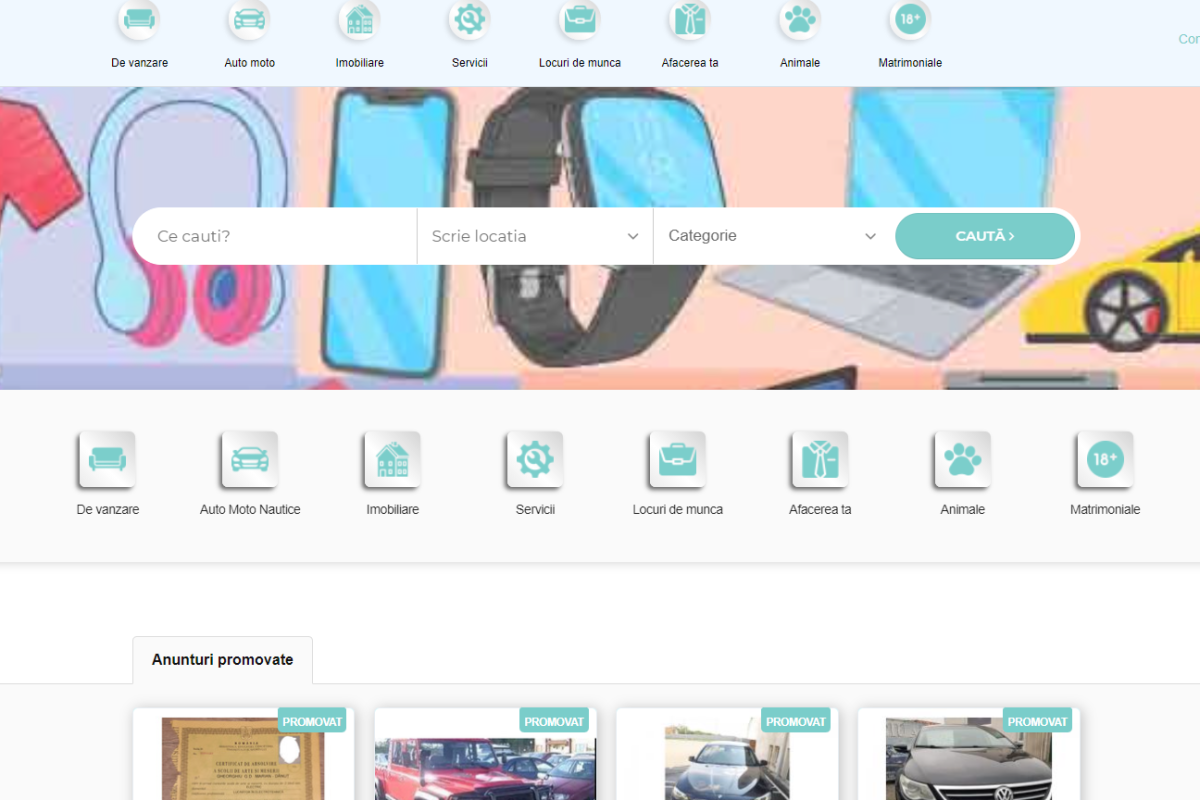Click the Servicii gear icon in header
The width and height of the screenshot is (1200, 800).
tap(469, 19)
